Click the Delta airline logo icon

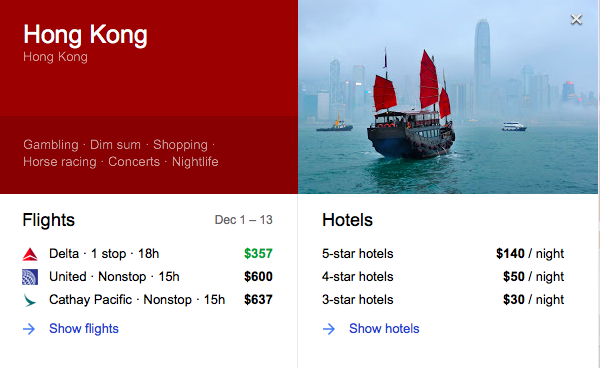tap(30, 254)
